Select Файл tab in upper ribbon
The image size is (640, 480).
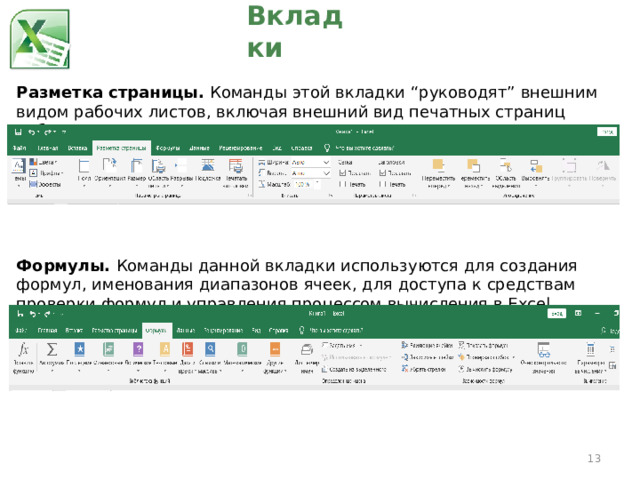coord(20,148)
